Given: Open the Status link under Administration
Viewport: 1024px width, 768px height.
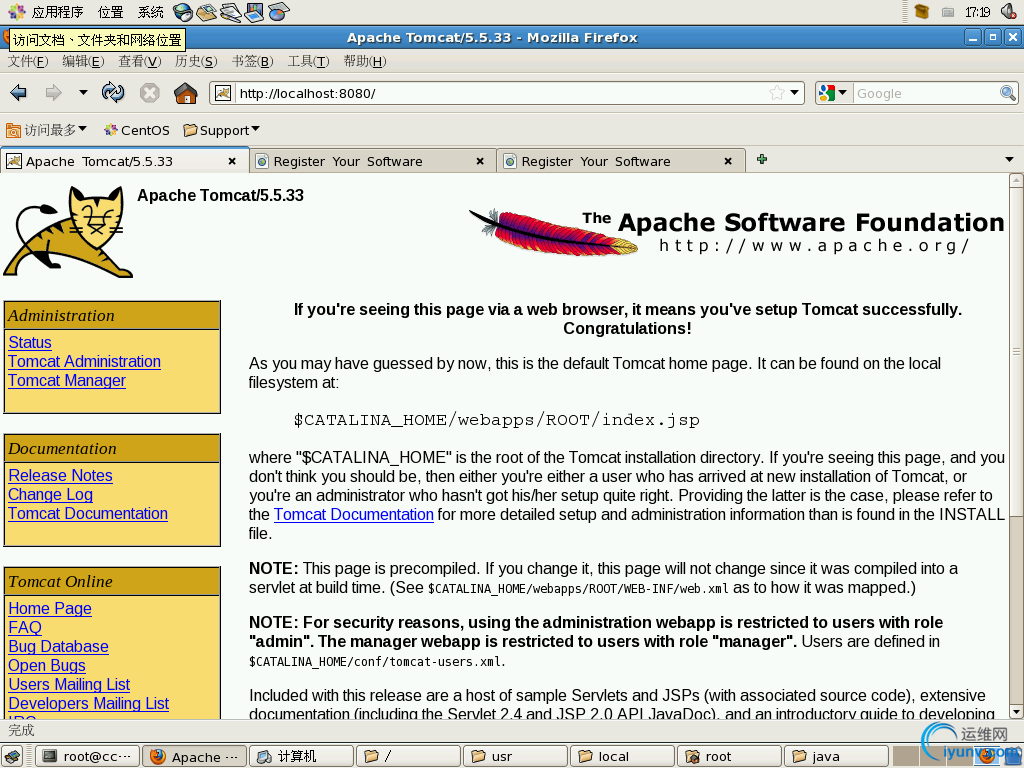Looking at the screenshot, I should [x=30, y=342].
